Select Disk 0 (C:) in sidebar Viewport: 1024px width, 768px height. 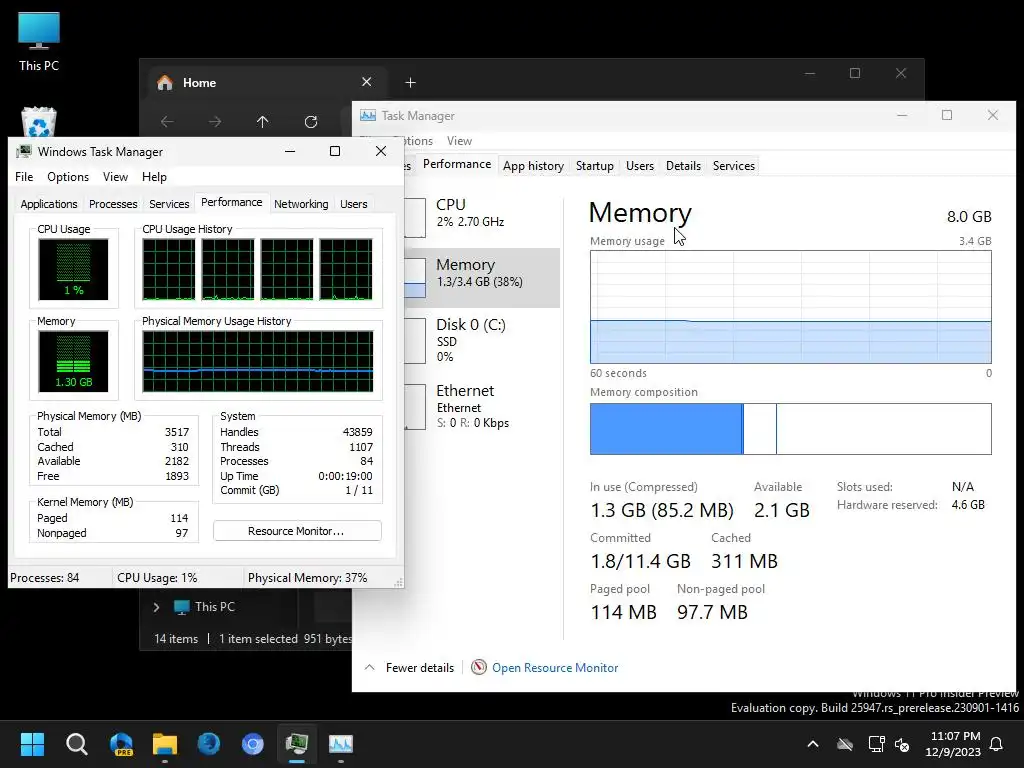[x=482, y=340]
